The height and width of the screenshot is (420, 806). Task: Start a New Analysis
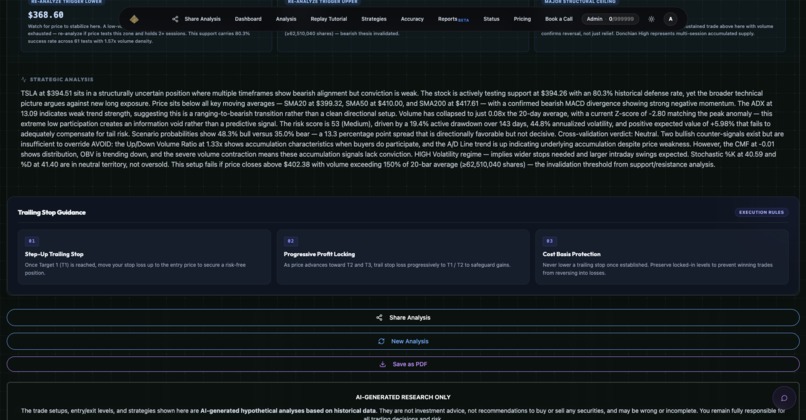[x=403, y=341]
